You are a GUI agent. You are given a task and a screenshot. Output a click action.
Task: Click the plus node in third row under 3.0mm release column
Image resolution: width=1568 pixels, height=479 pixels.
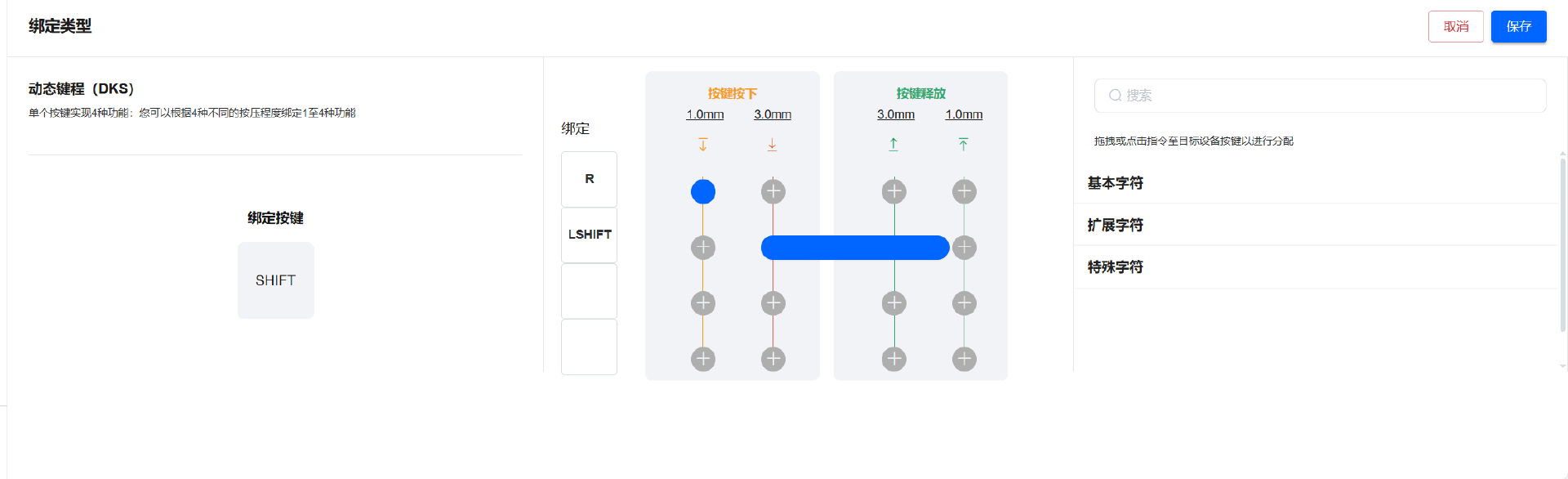pyautogui.click(x=893, y=303)
